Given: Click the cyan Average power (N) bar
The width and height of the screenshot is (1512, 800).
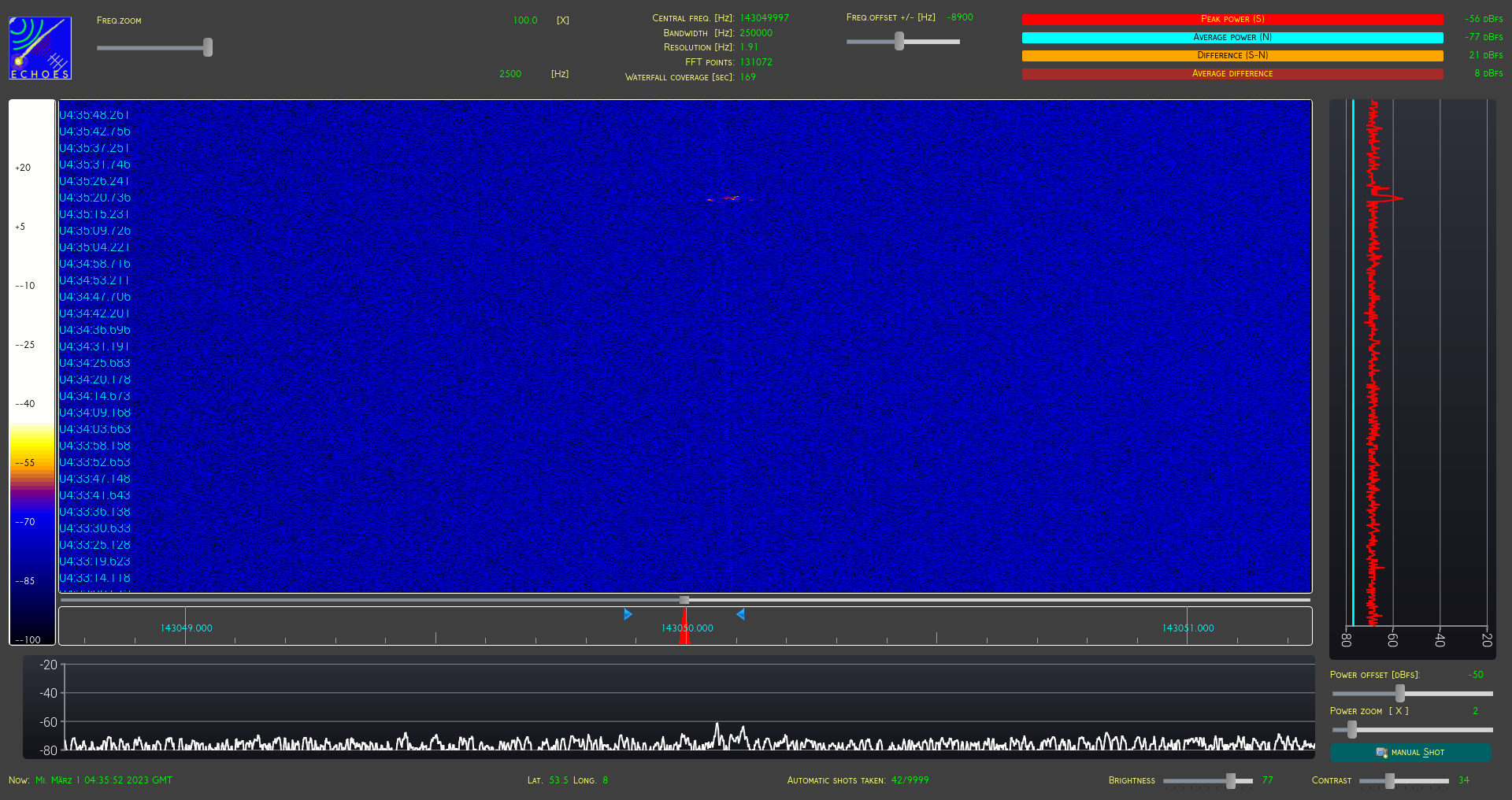Looking at the screenshot, I should (x=1232, y=37).
